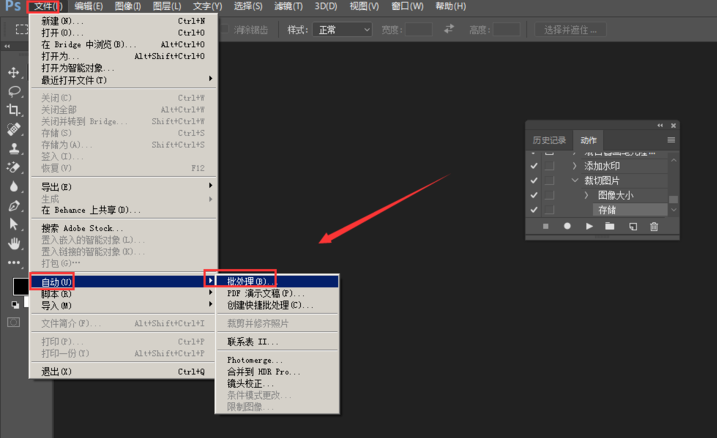
Task: Delete action with trash icon
Action: tap(654, 226)
